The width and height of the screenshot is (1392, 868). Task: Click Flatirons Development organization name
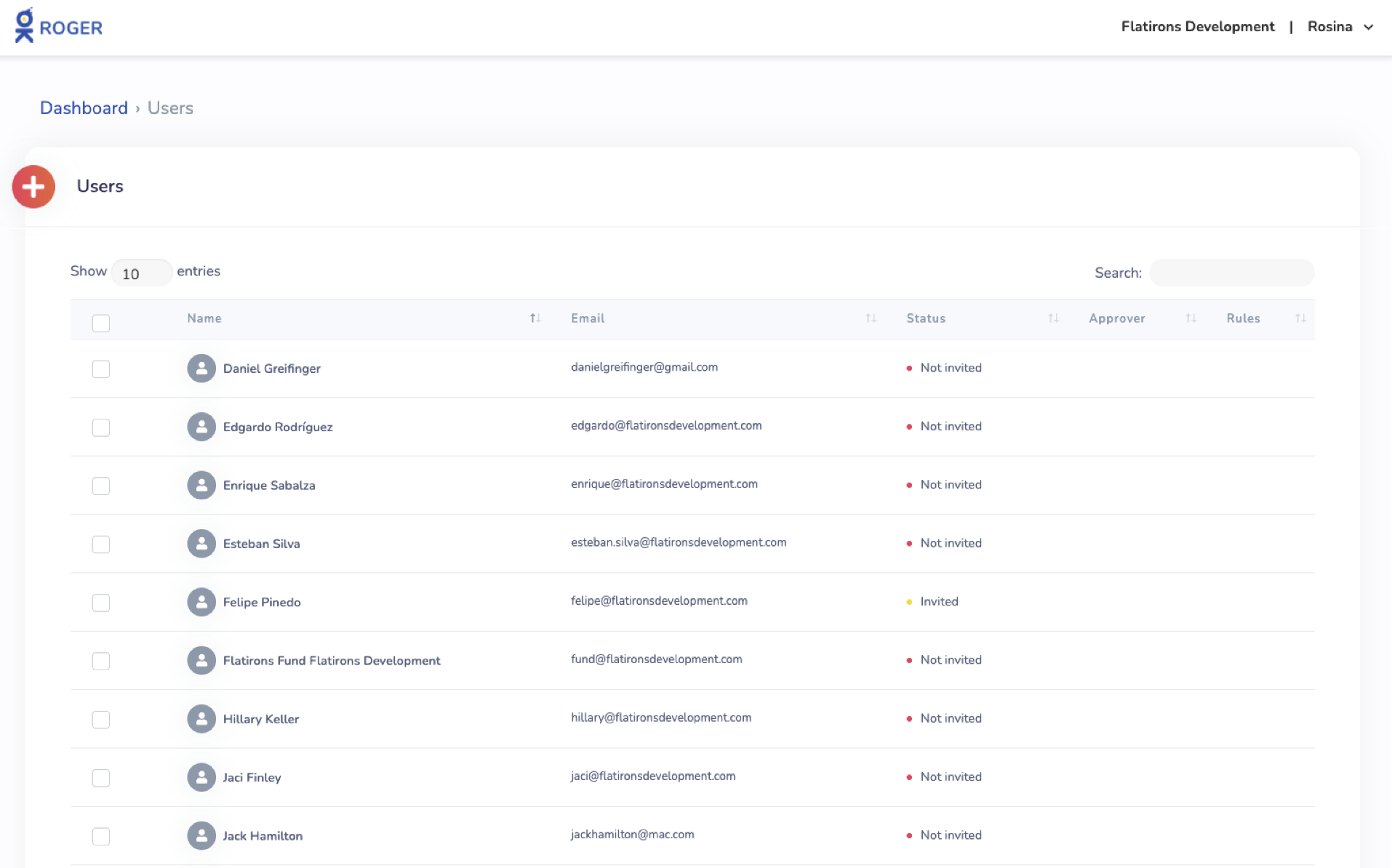pos(1197,27)
